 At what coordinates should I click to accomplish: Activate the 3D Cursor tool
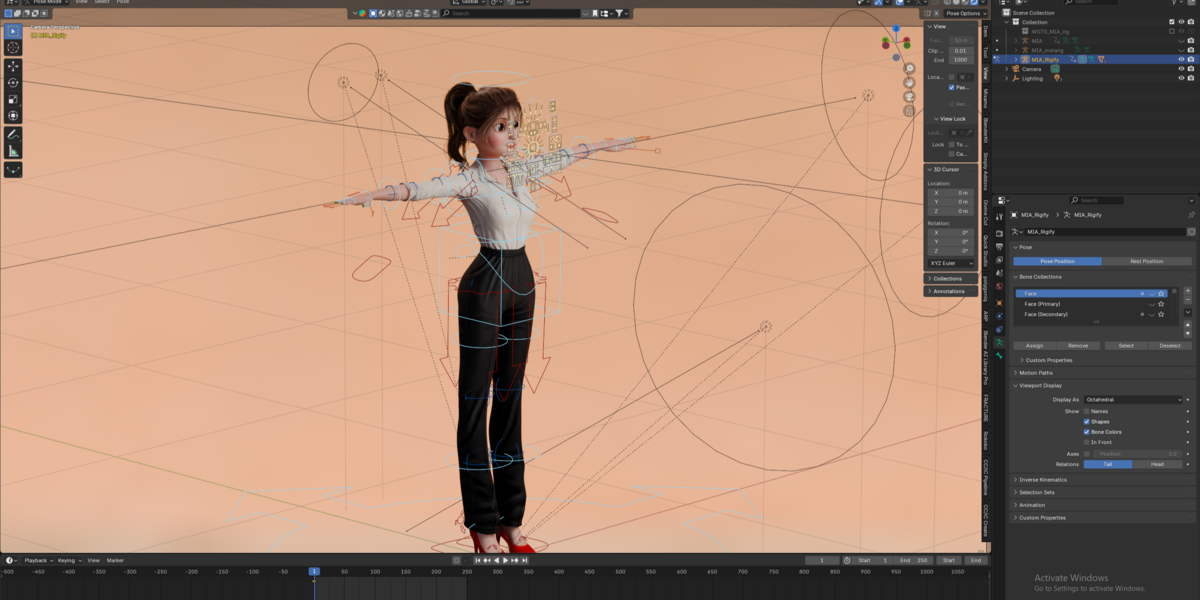click(13, 48)
